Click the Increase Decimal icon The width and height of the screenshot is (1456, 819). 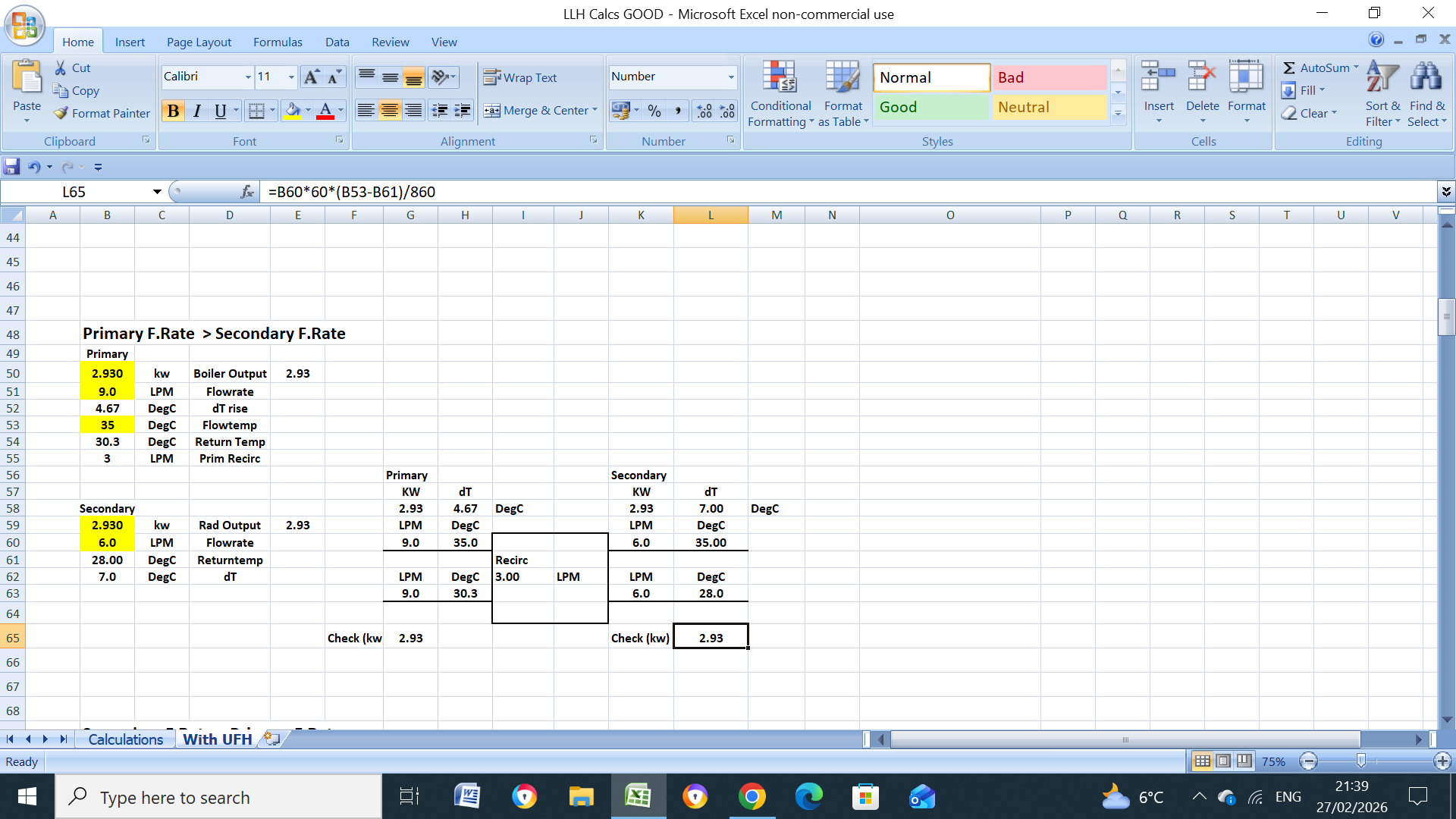(704, 111)
